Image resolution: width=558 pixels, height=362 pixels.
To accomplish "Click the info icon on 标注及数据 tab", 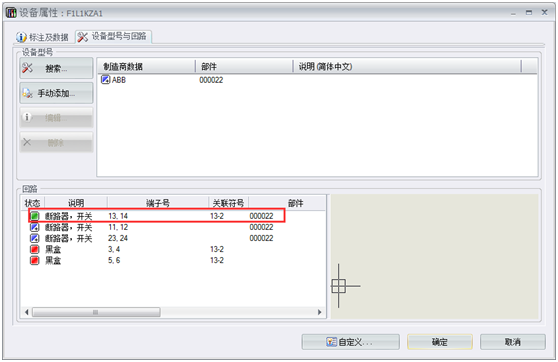I will click(x=21, y=37).
